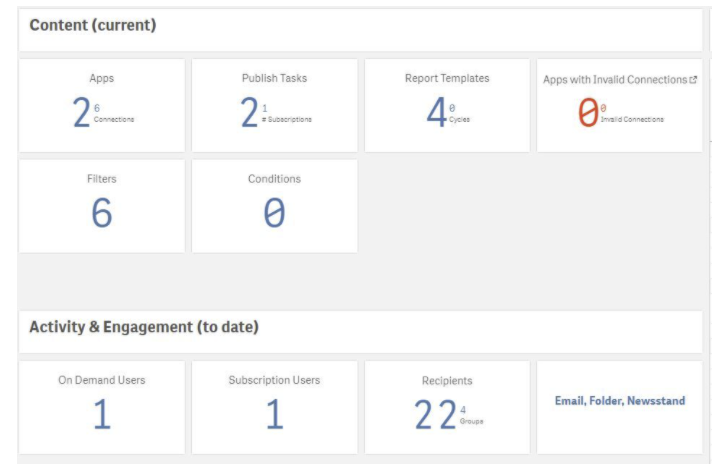Click the Activity & Engagement (to date) heading
The height and width of the screenshot is (472, 715).
(144, 327)
